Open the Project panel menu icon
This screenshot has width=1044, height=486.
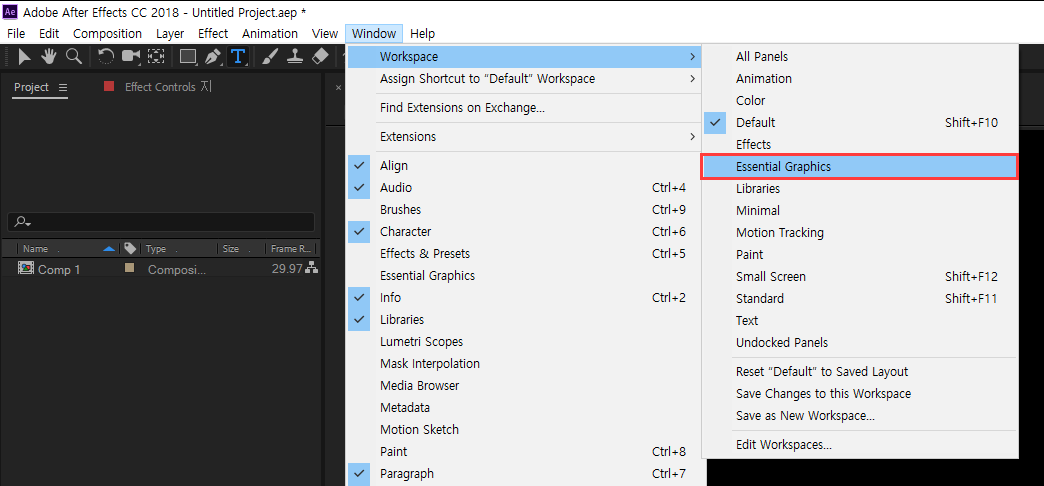pyautogui.click(x=63, y=87)
